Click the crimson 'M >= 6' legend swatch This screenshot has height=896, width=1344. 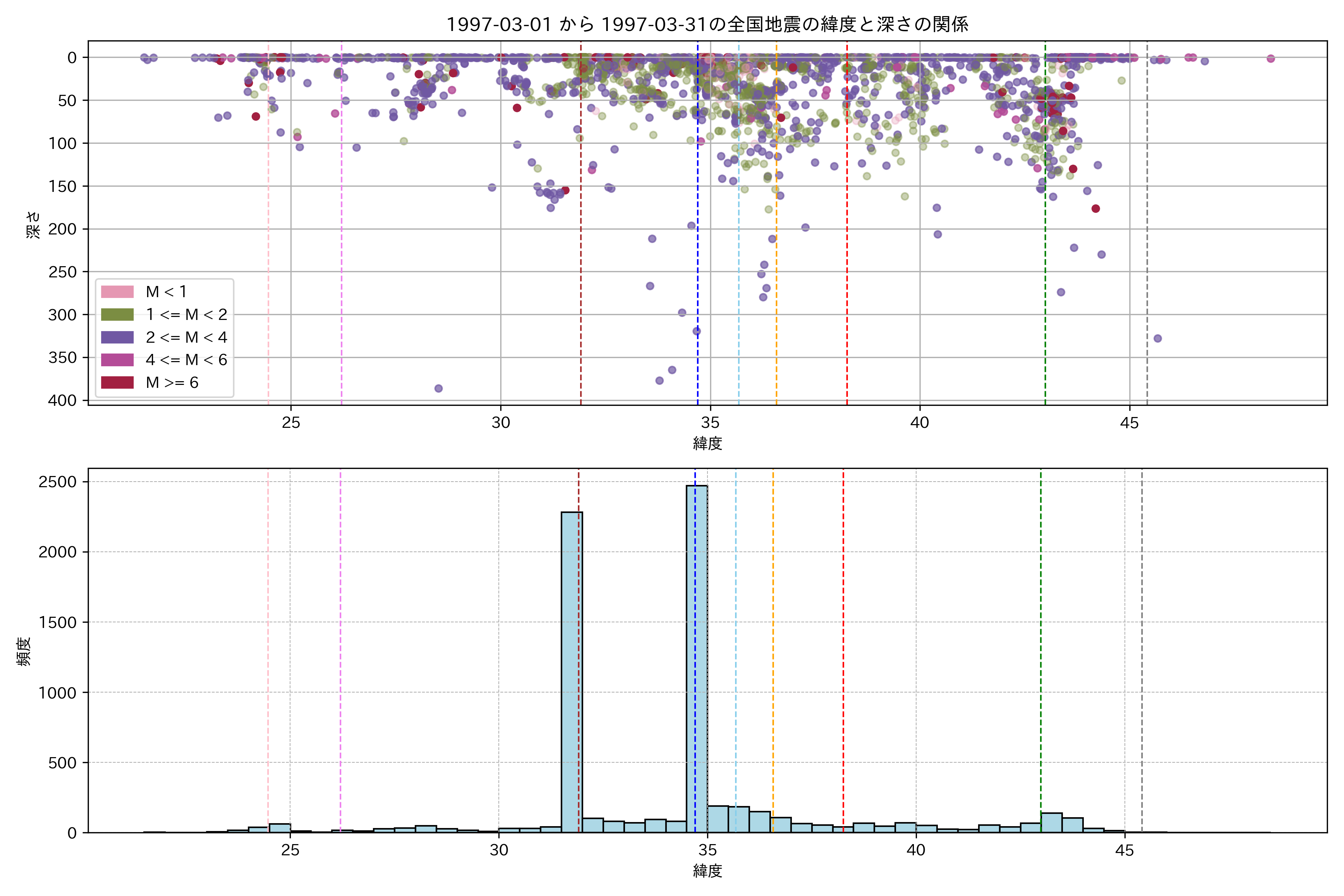[117, 382]
